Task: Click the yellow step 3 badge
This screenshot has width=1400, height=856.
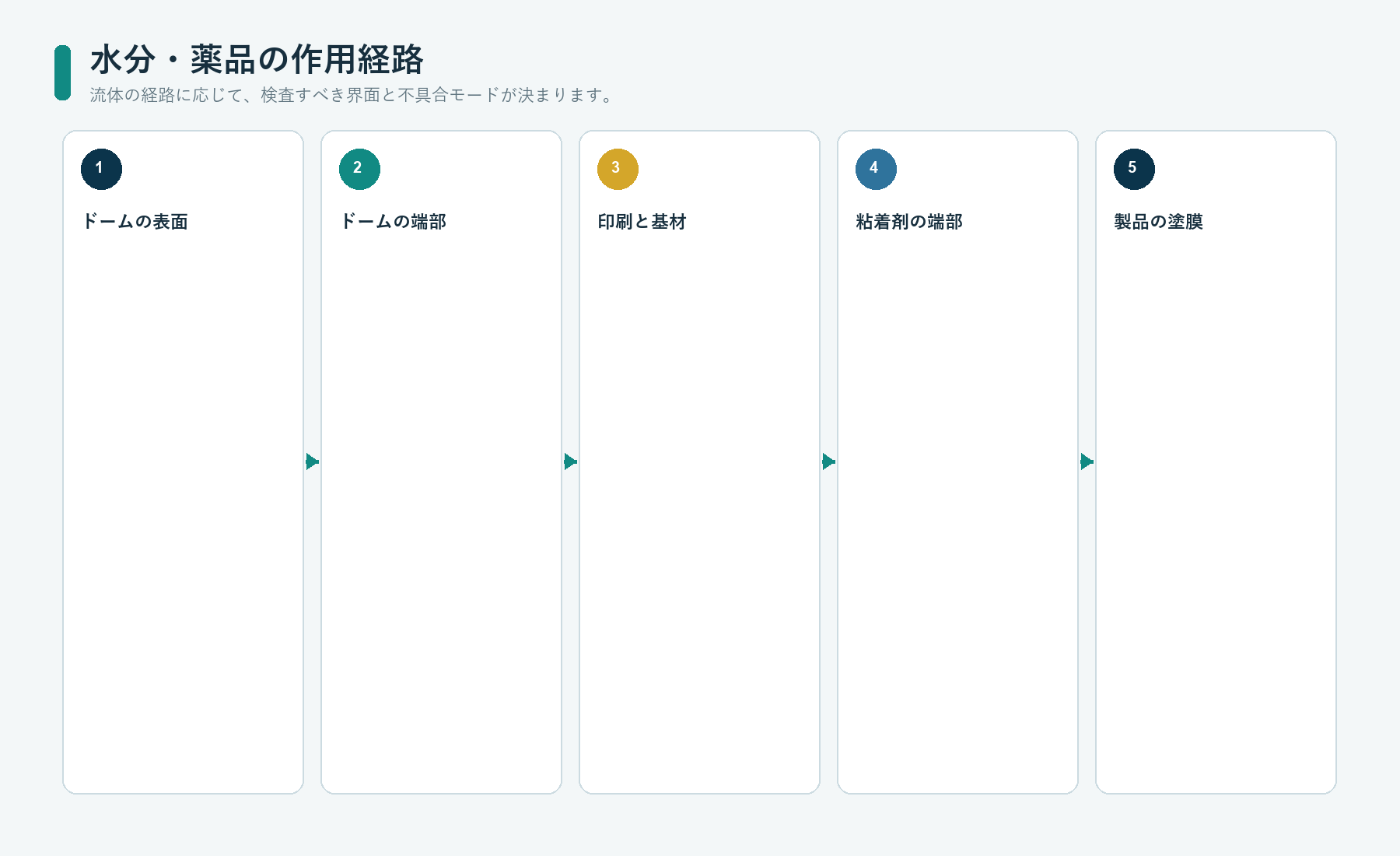Action: coord(618,169)
